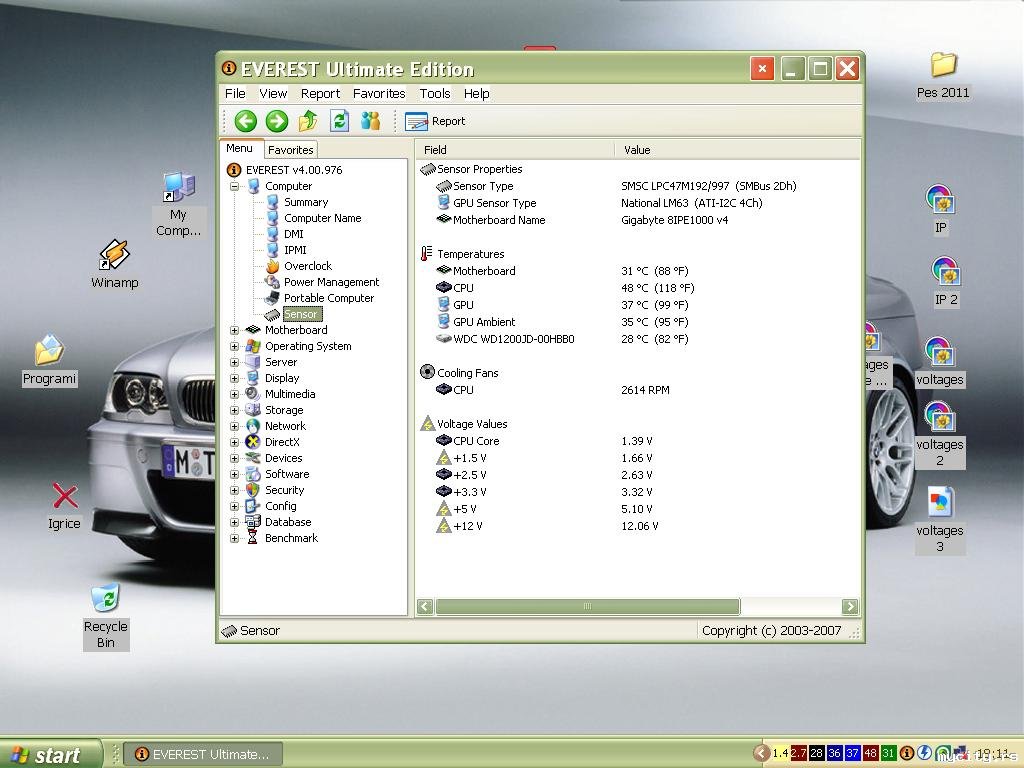
Task: Click the users toolbar icon
Action: pos(371,121)
